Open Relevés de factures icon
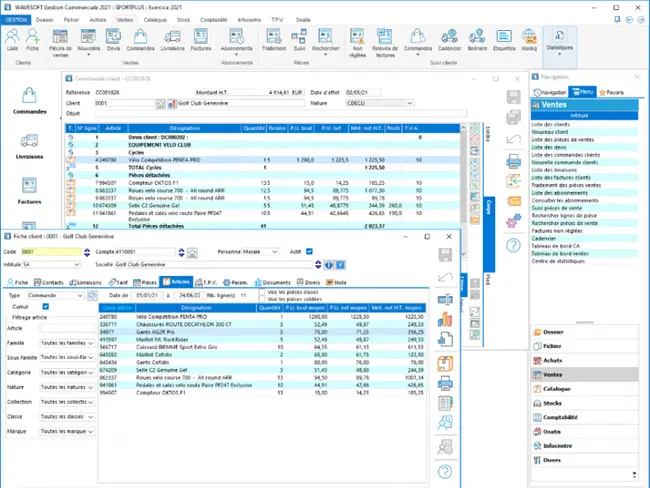The height and width of the screenshot is (488, 650). [385, 43]
